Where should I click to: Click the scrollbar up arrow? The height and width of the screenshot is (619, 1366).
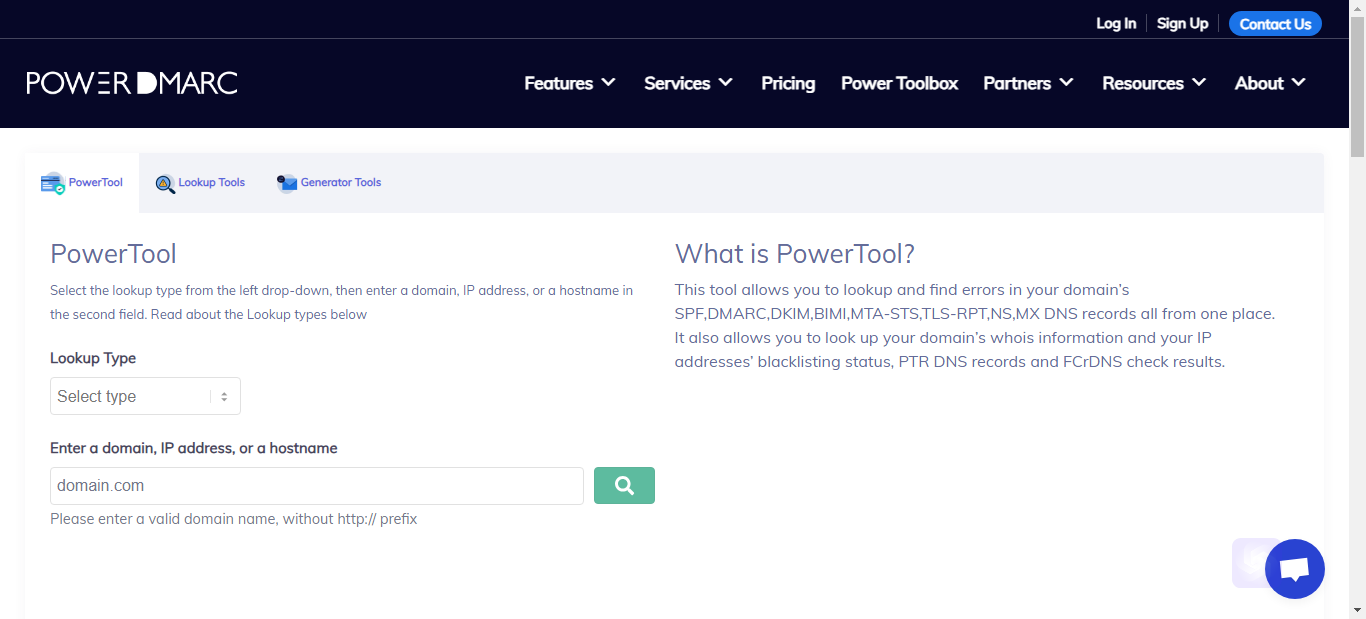(1357, 8)
